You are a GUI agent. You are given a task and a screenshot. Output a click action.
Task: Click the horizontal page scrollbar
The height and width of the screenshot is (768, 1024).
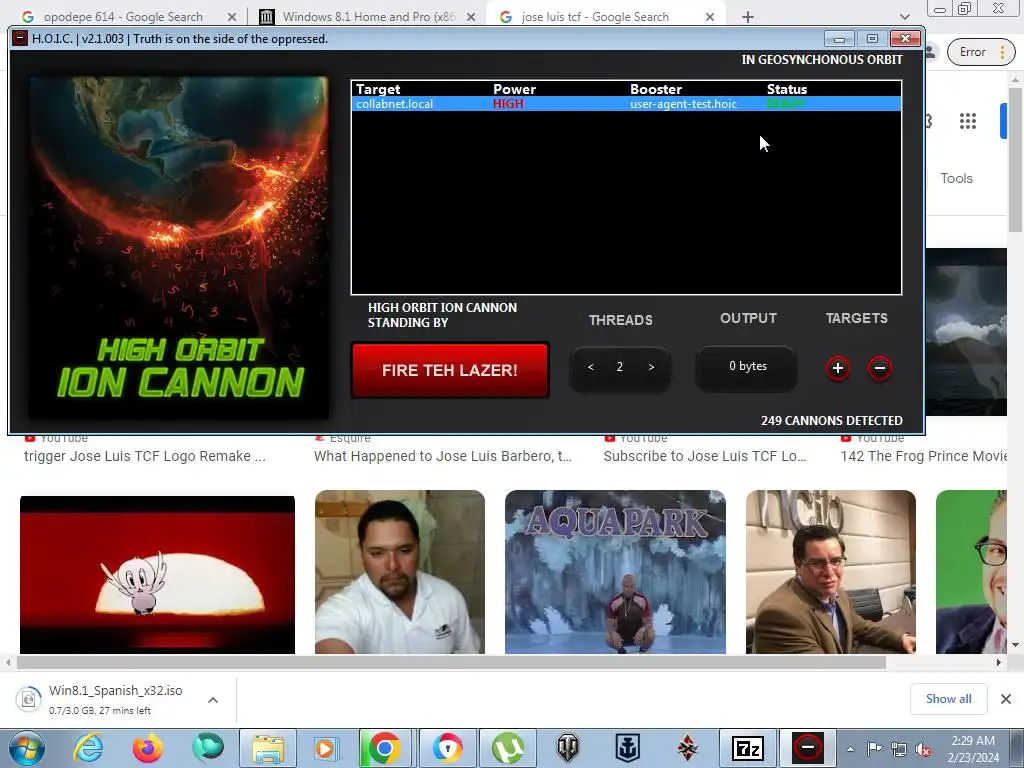click(451, 662)
